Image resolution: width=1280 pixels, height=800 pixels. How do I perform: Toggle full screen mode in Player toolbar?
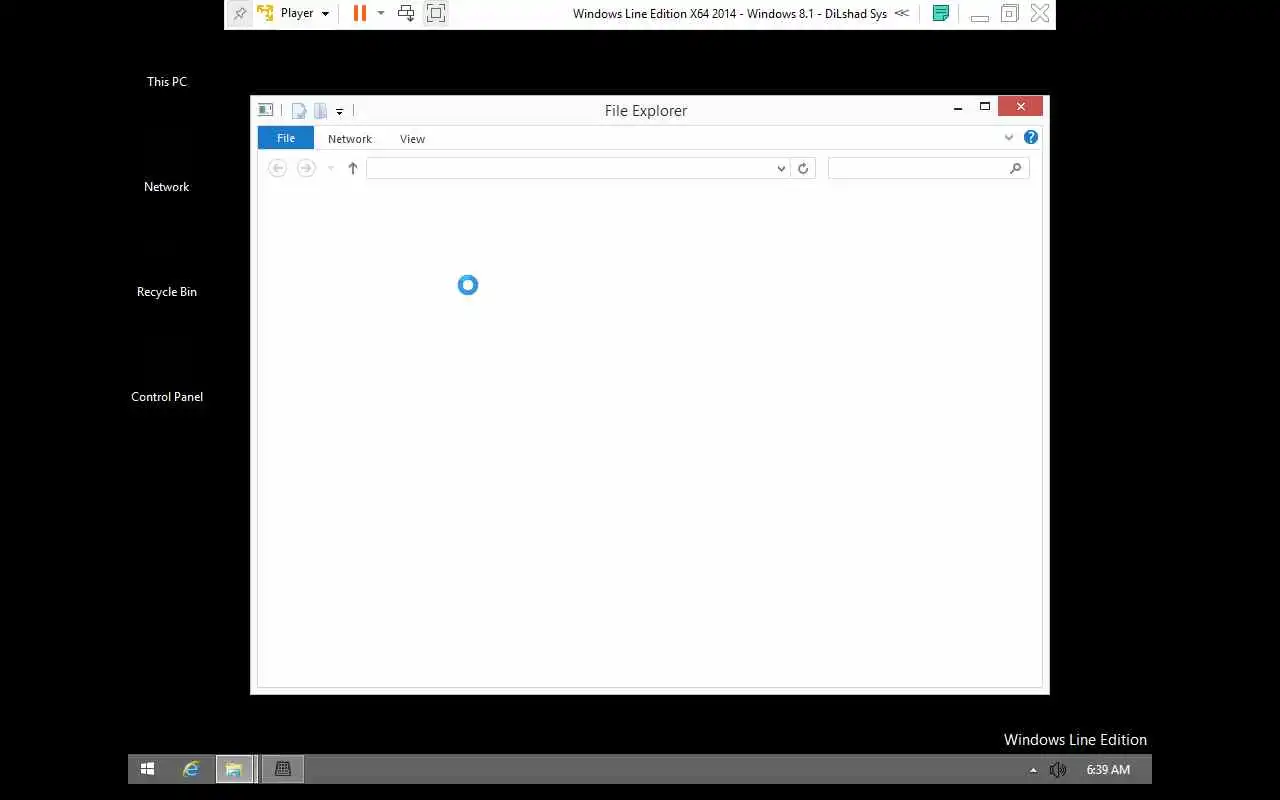436,13
